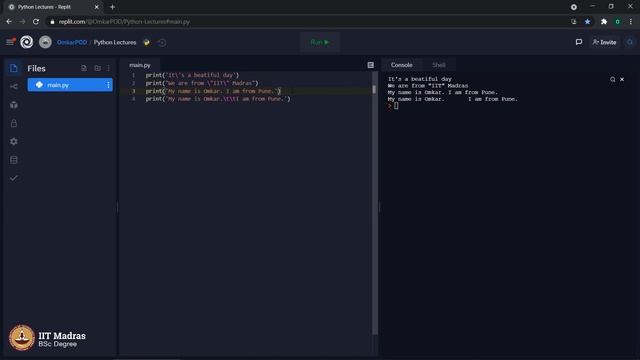Select main.py in file tree

pos(70,85)
